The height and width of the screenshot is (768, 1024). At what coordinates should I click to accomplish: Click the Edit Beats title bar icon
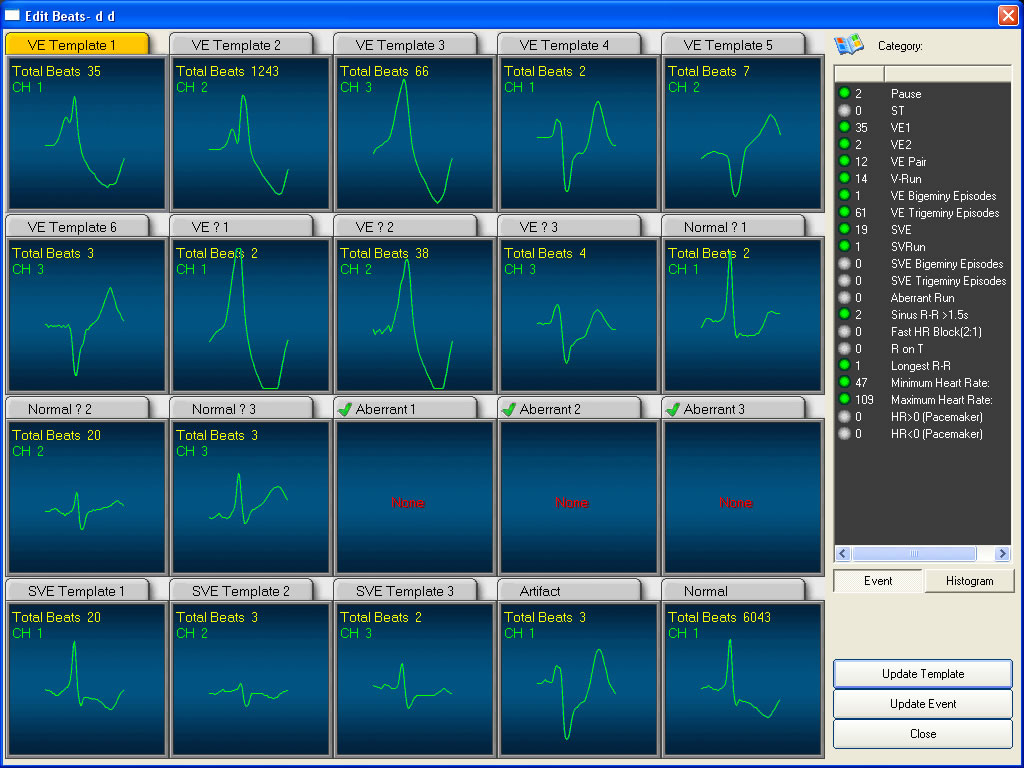12,15
